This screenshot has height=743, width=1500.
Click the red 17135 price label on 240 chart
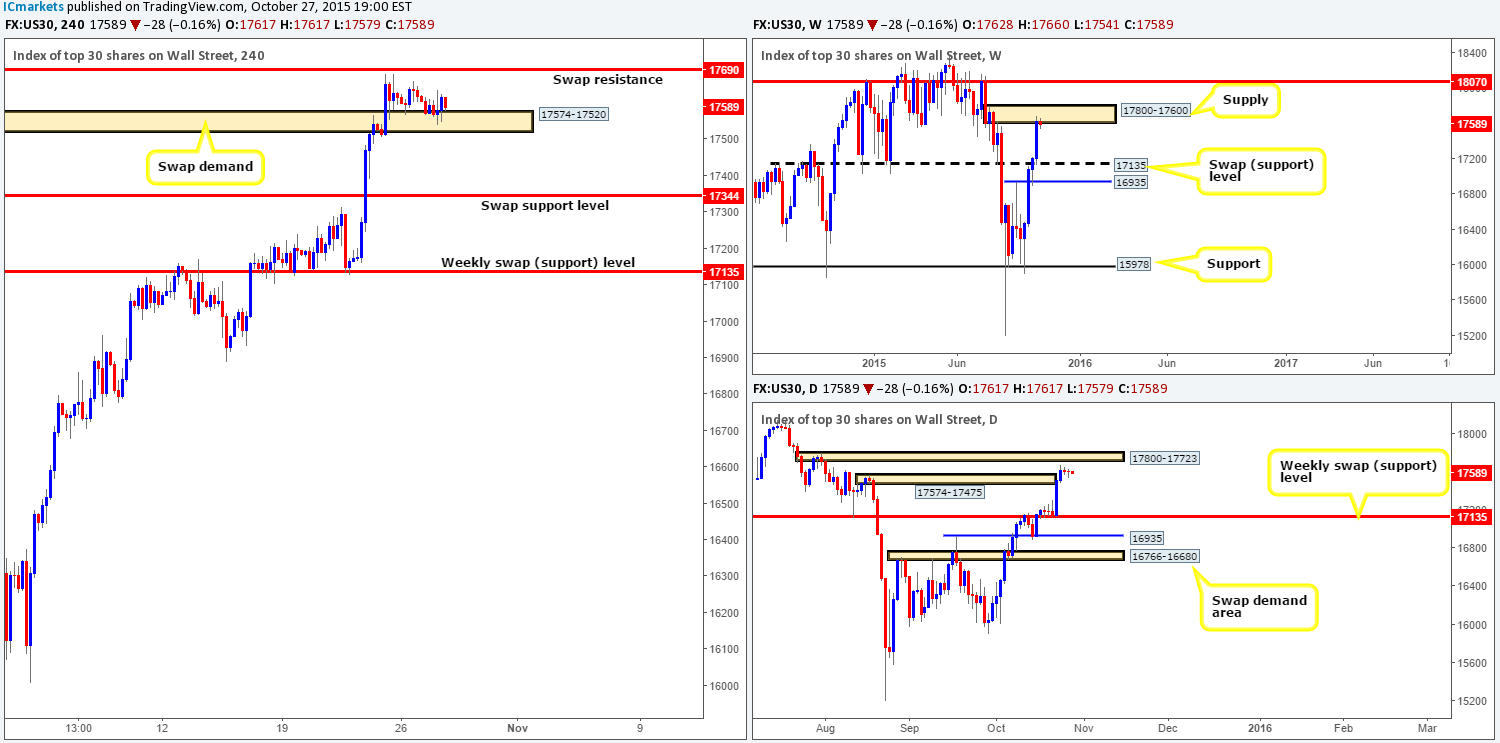(724, 271)
